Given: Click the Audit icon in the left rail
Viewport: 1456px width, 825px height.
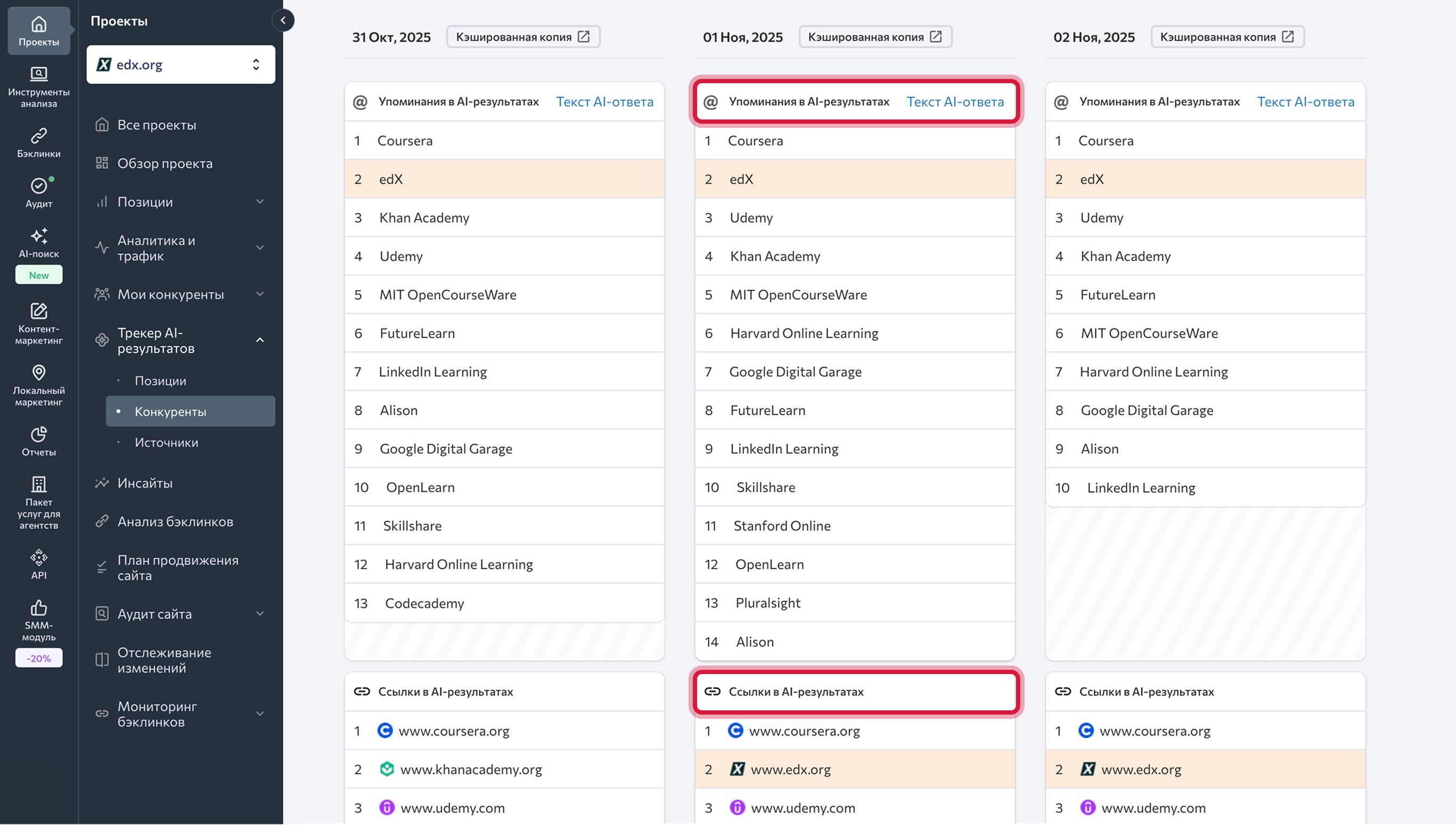Looking at the screenshot, I should [x=38, y=187].
